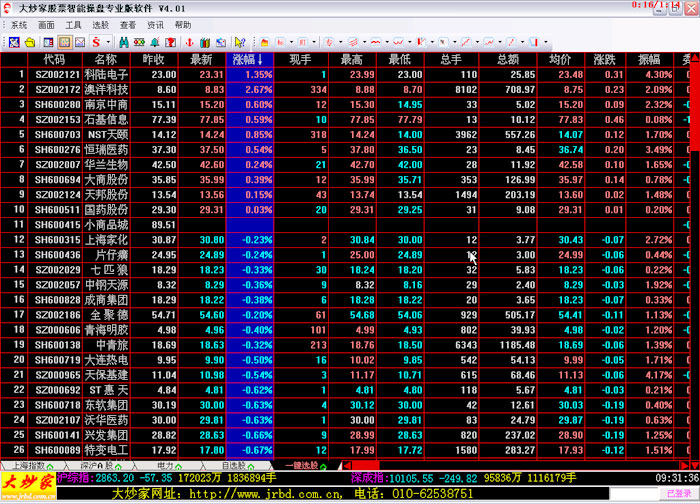
Task: Select stock code SH600138 中青旅
Action: point(58,345)
